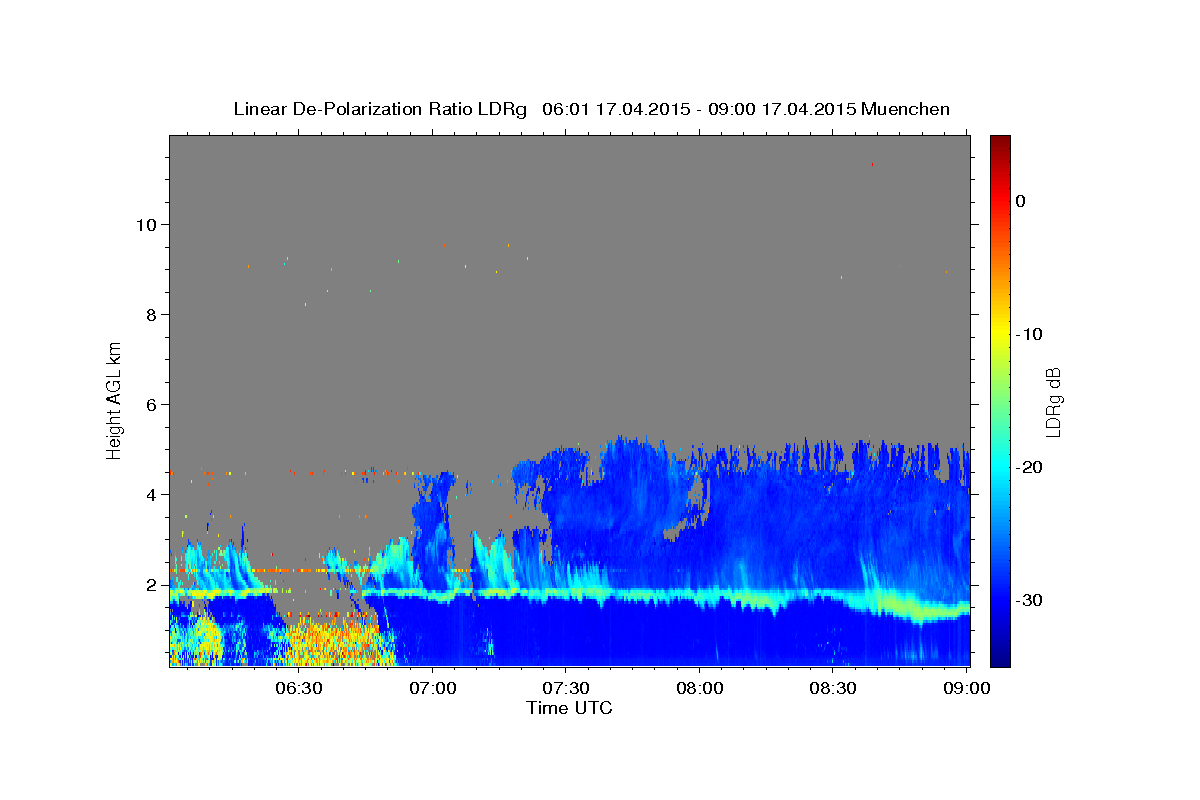Viewport: 1200px width, 800px height.
Task: Select the 06:30 time tick label
Action: [299, 689]
